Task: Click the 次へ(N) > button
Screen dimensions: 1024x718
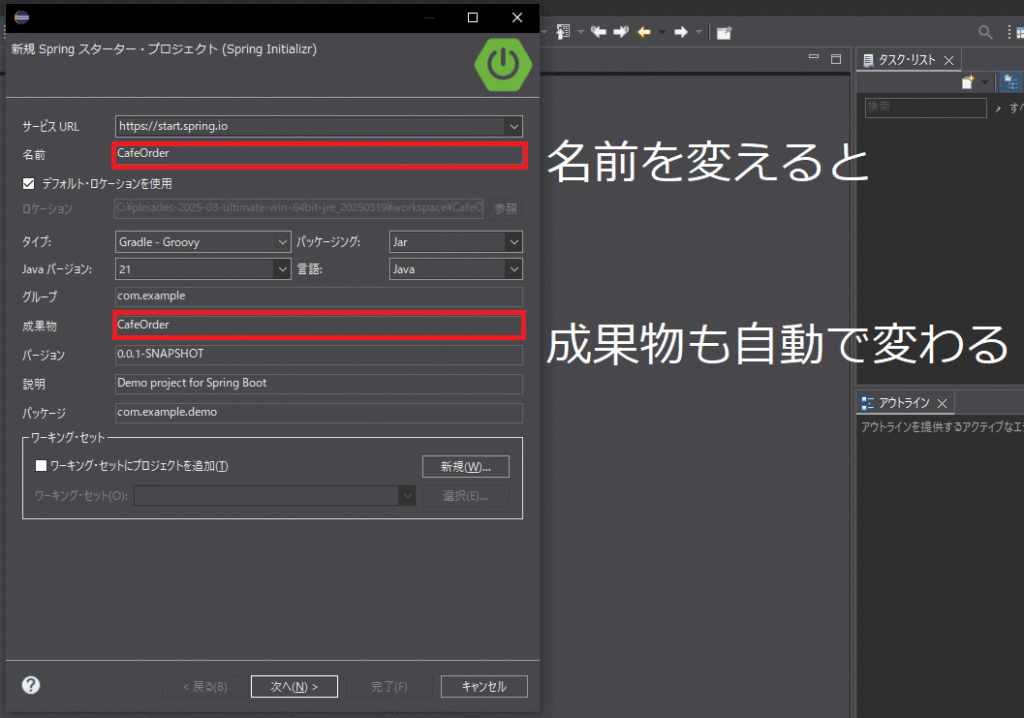Action: click(x=294, y=687)
